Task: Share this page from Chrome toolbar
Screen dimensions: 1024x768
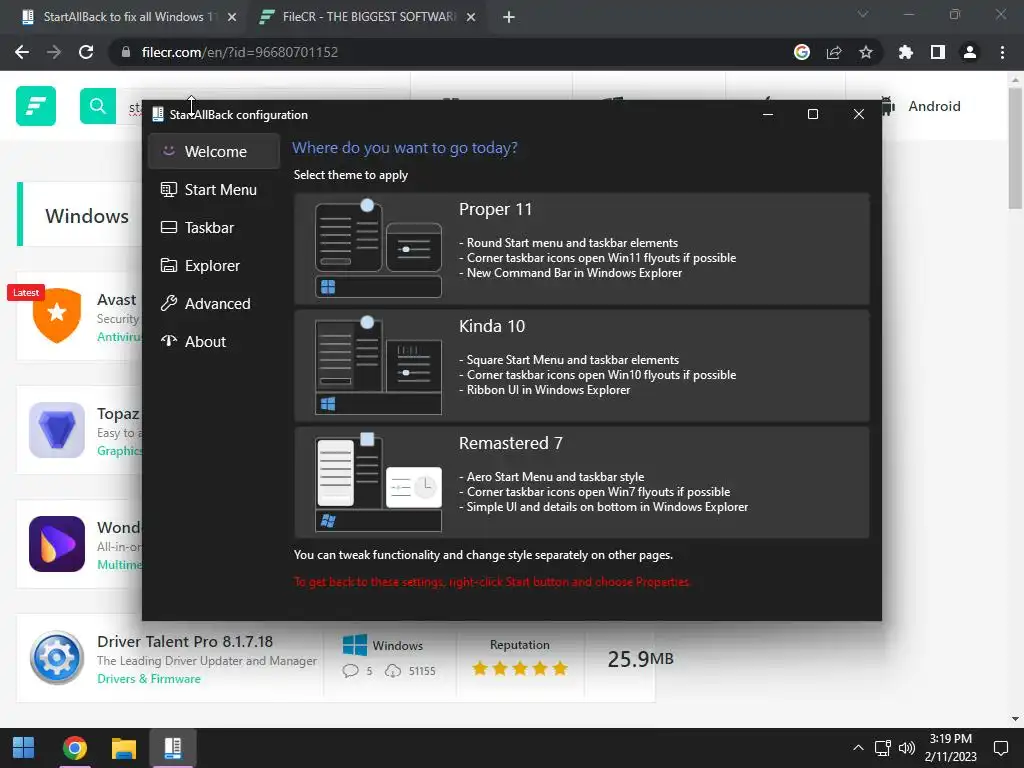Action: tap(834, 52)
